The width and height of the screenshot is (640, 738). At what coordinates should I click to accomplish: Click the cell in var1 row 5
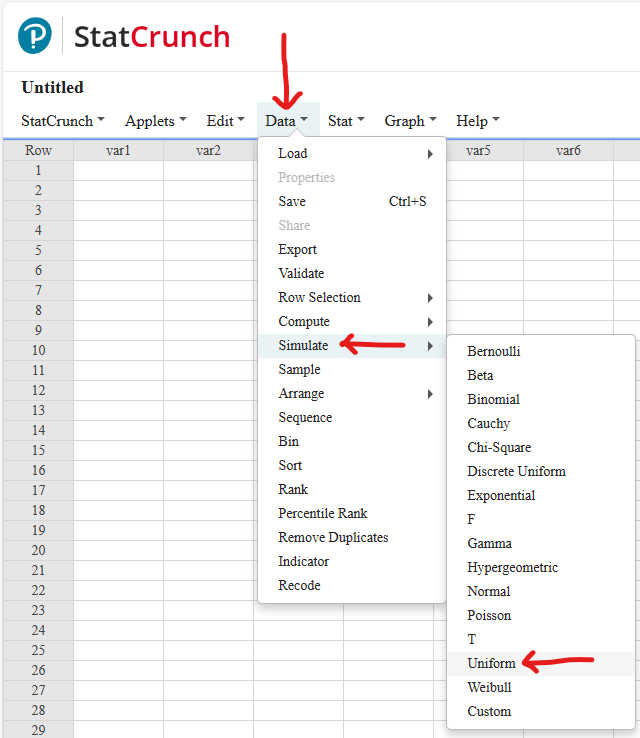click(118, 250)
